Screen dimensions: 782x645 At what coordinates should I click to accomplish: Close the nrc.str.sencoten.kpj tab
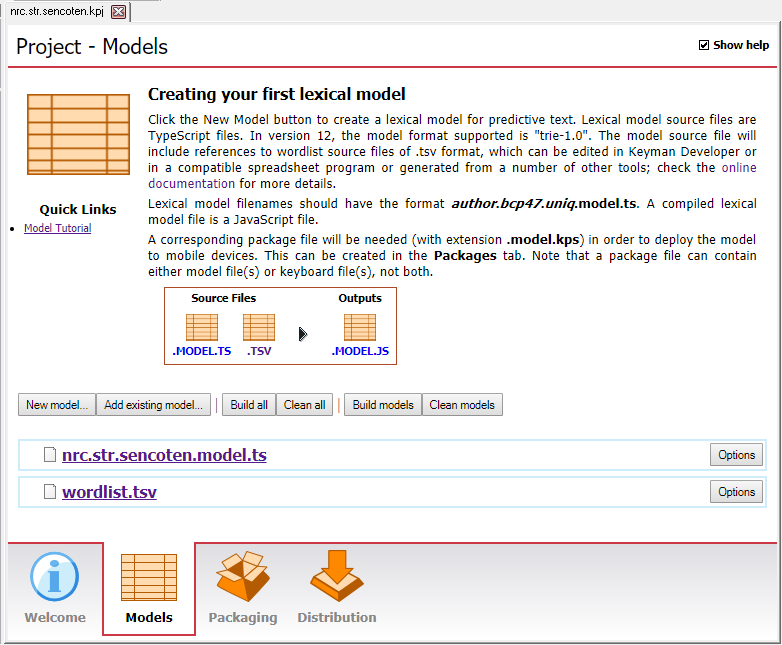118,11
